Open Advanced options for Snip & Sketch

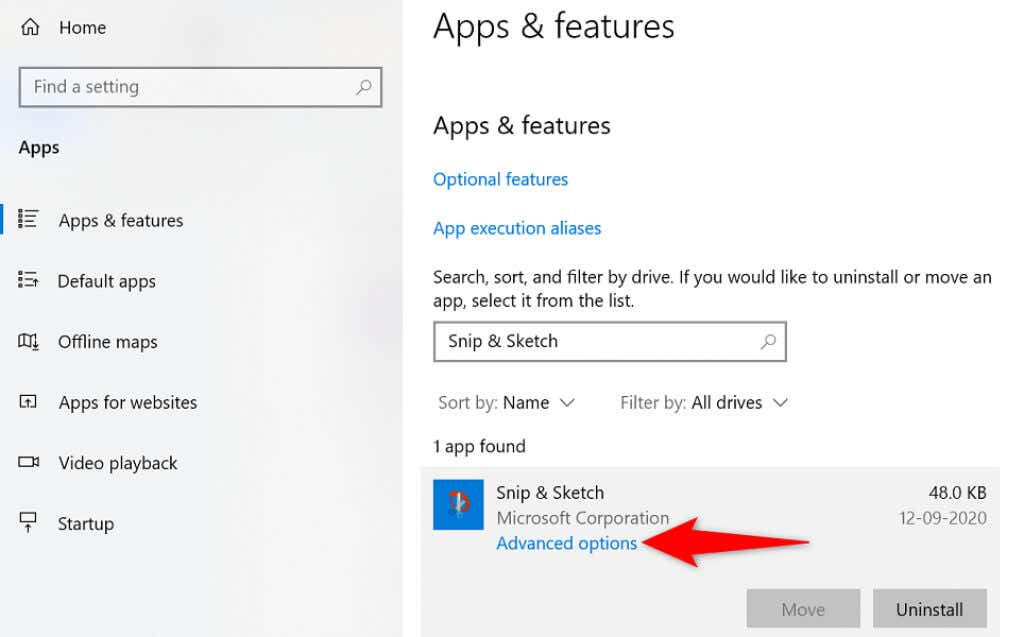[x=567, y=543]
